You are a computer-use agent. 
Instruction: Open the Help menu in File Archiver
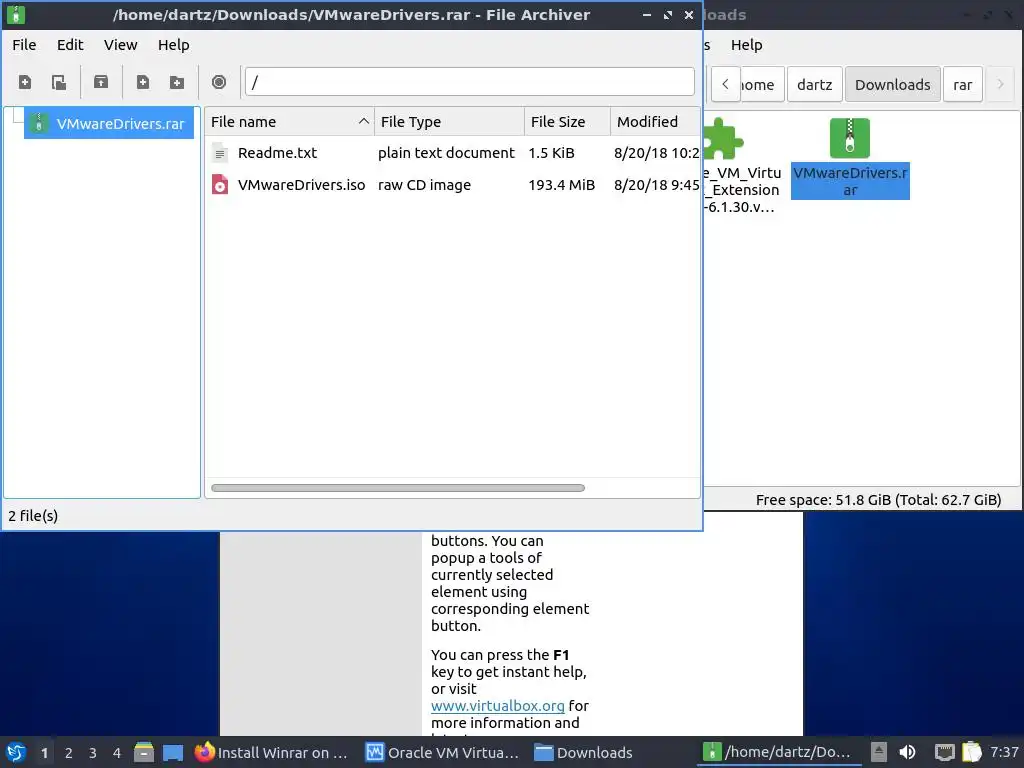point(174,45)
